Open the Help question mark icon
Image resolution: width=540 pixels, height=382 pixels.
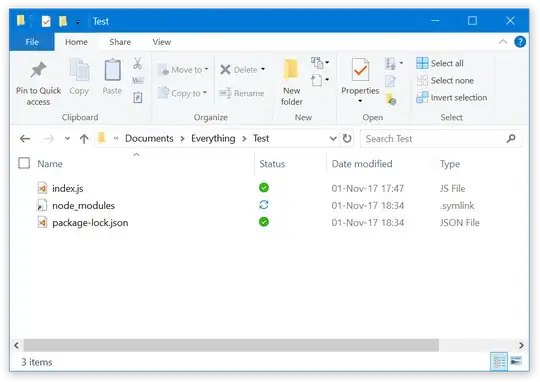click(x=520, y=42)
